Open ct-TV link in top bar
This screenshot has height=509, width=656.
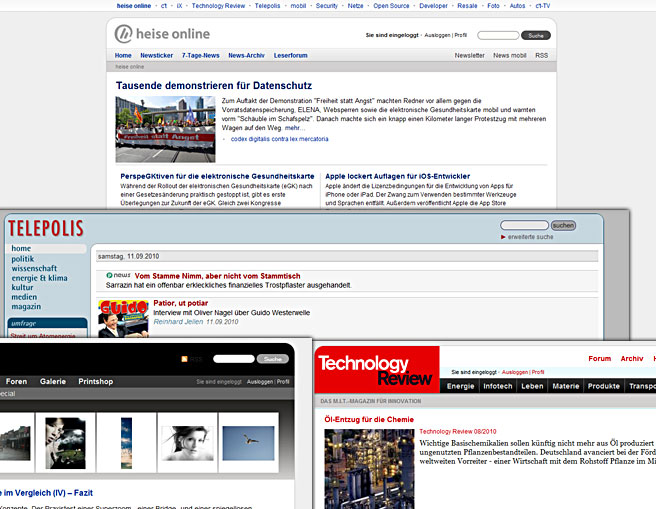[x=543, y=6]
